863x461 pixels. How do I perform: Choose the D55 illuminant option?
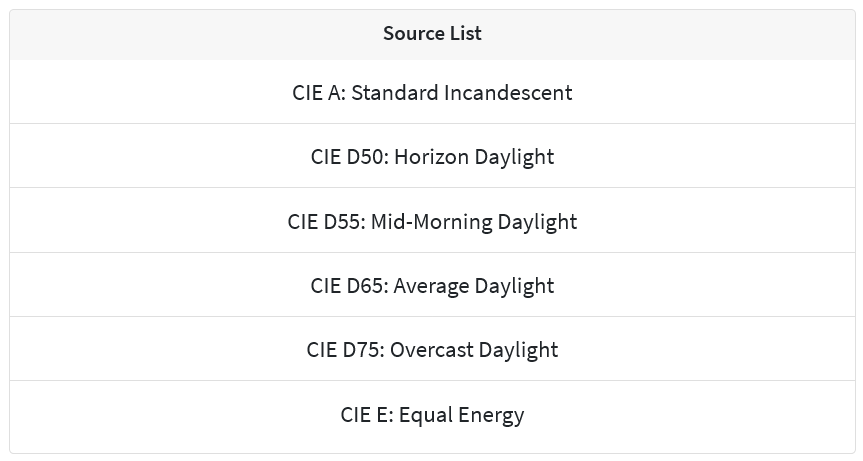tap(432, 221)
